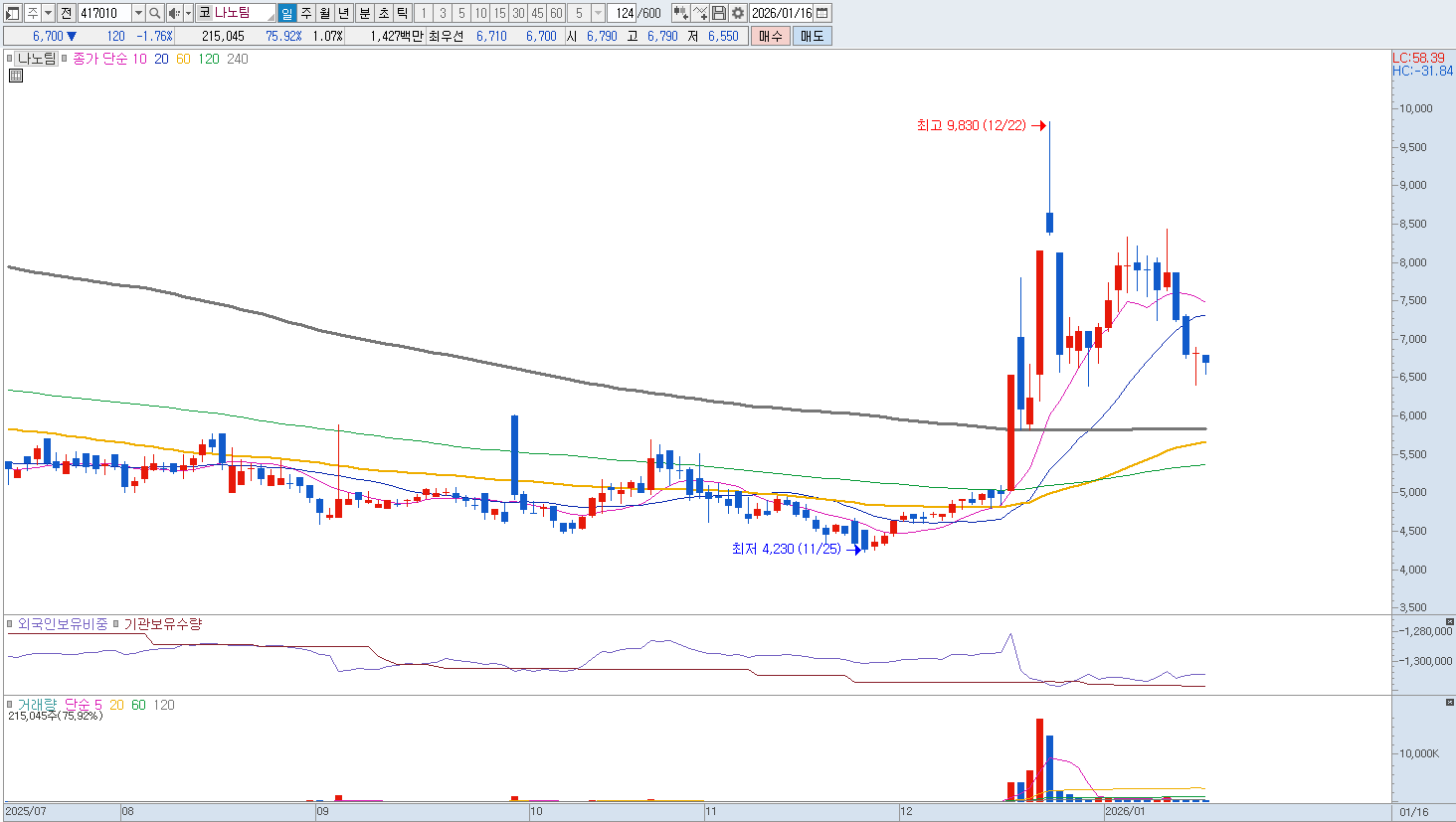This screenshot has height=822, width=1456.
Task: Toggle the 외국인보유비중 indicator marker
Action: click(11, 624)
